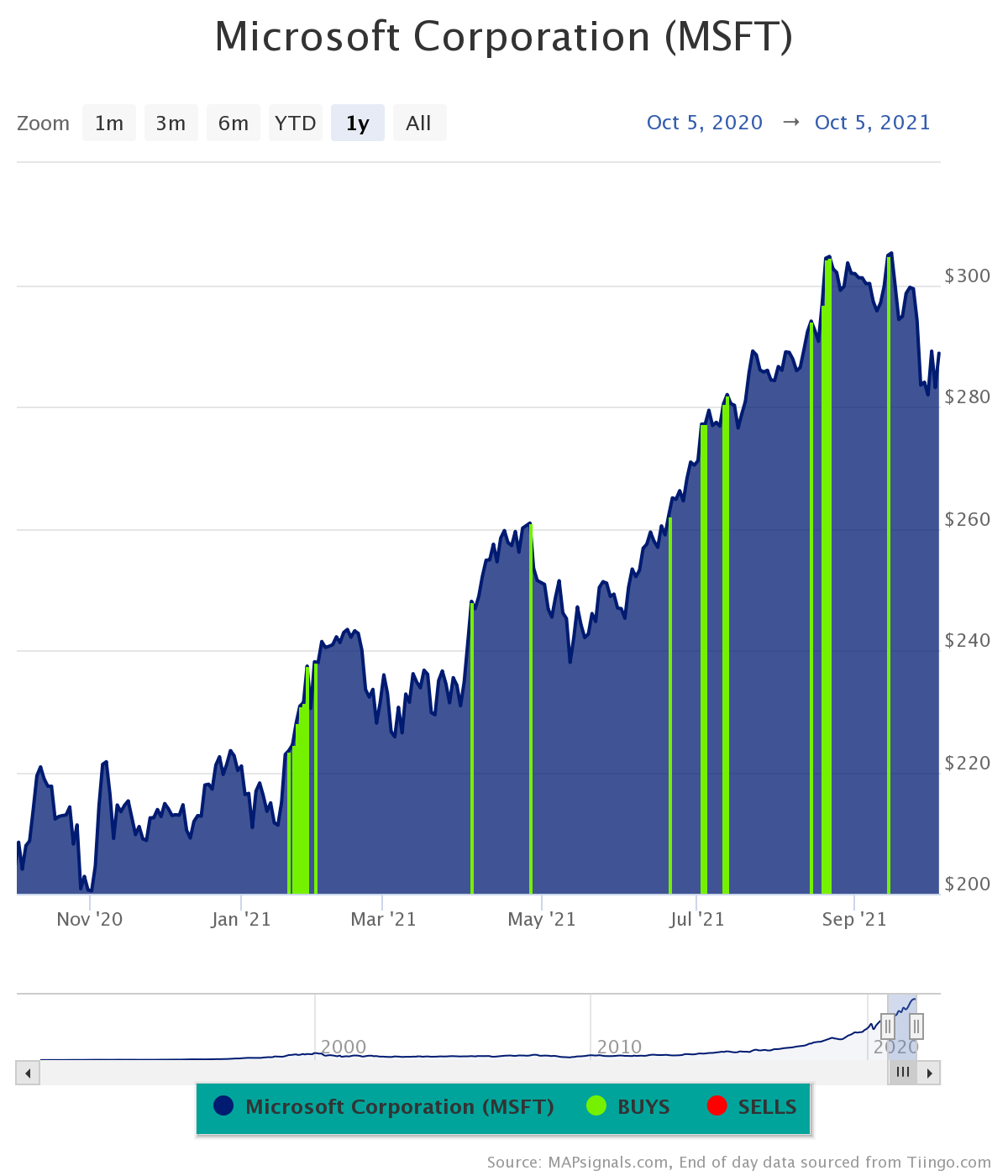Click the $260 axis label
The height and width of the screenshot is (1176, 1008).
[968, 519]
